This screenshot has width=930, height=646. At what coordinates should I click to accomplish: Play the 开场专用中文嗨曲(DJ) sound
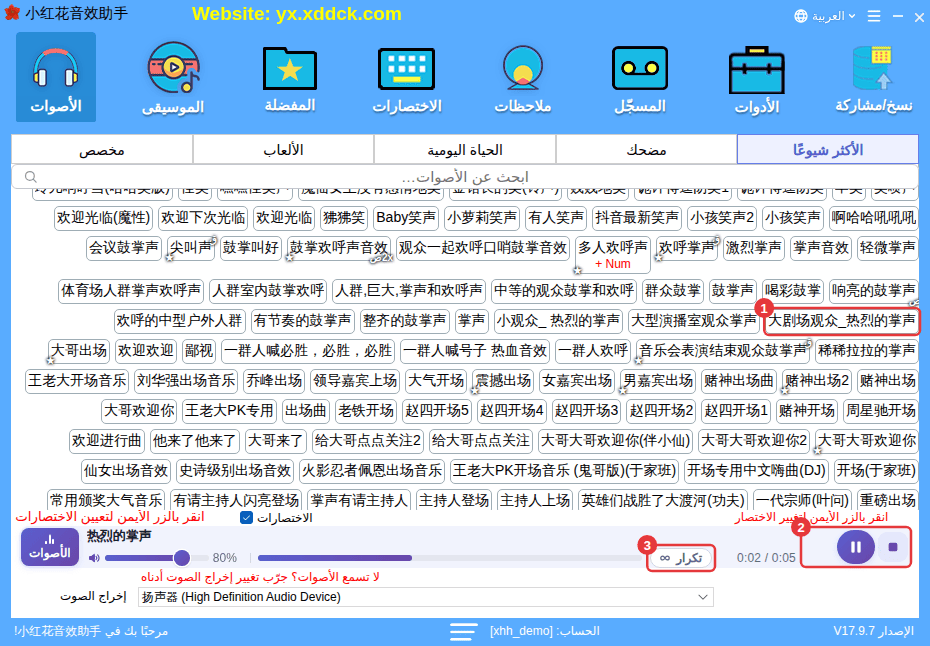(756, 471)
